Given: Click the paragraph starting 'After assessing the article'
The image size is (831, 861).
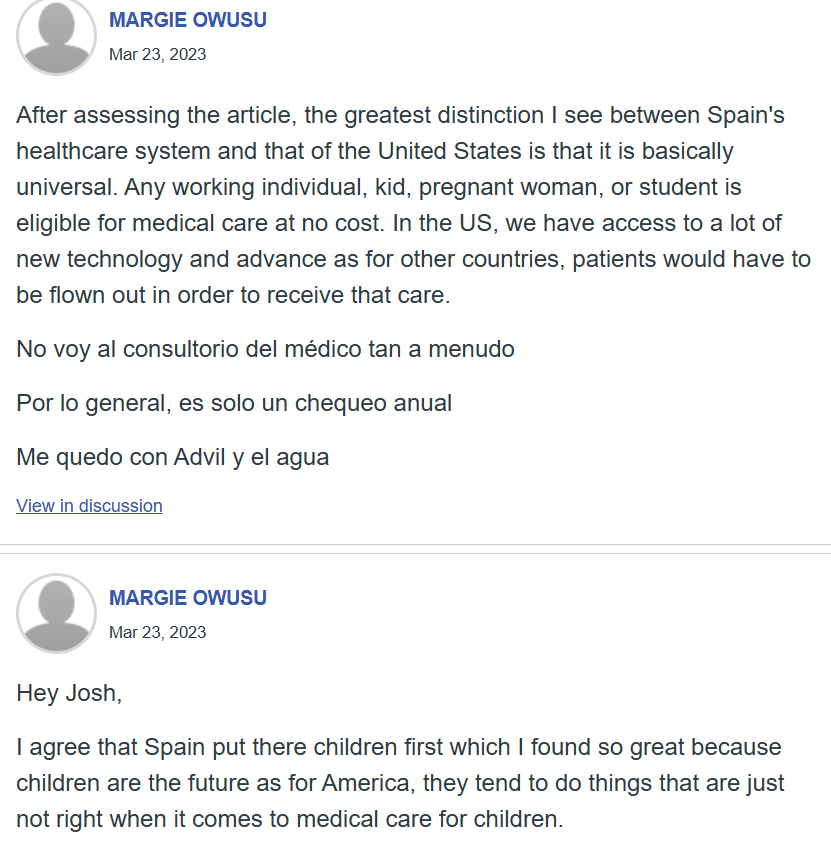Looking at the screenshot, I should coord(400,205).
